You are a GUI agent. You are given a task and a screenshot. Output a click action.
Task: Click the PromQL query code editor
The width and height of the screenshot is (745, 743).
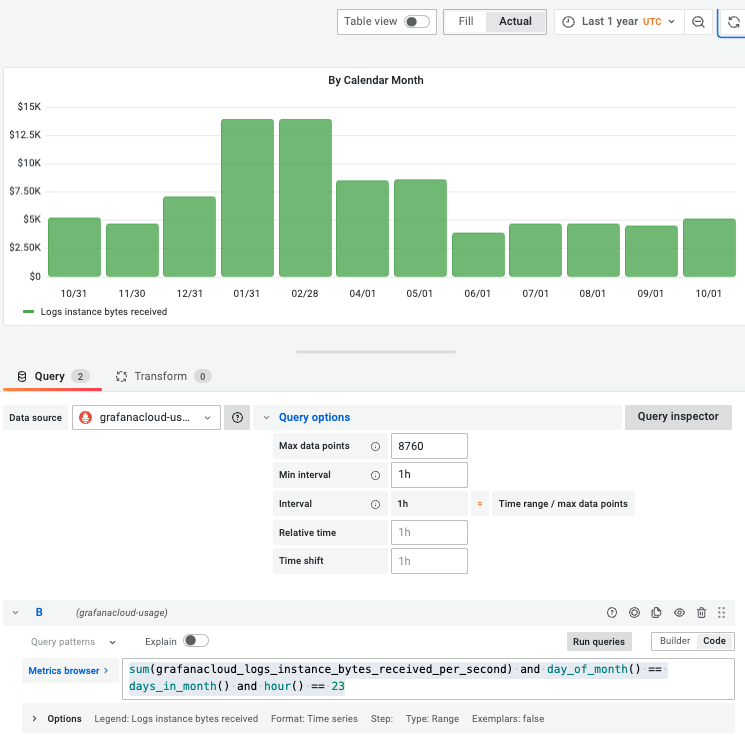(428, 679)
